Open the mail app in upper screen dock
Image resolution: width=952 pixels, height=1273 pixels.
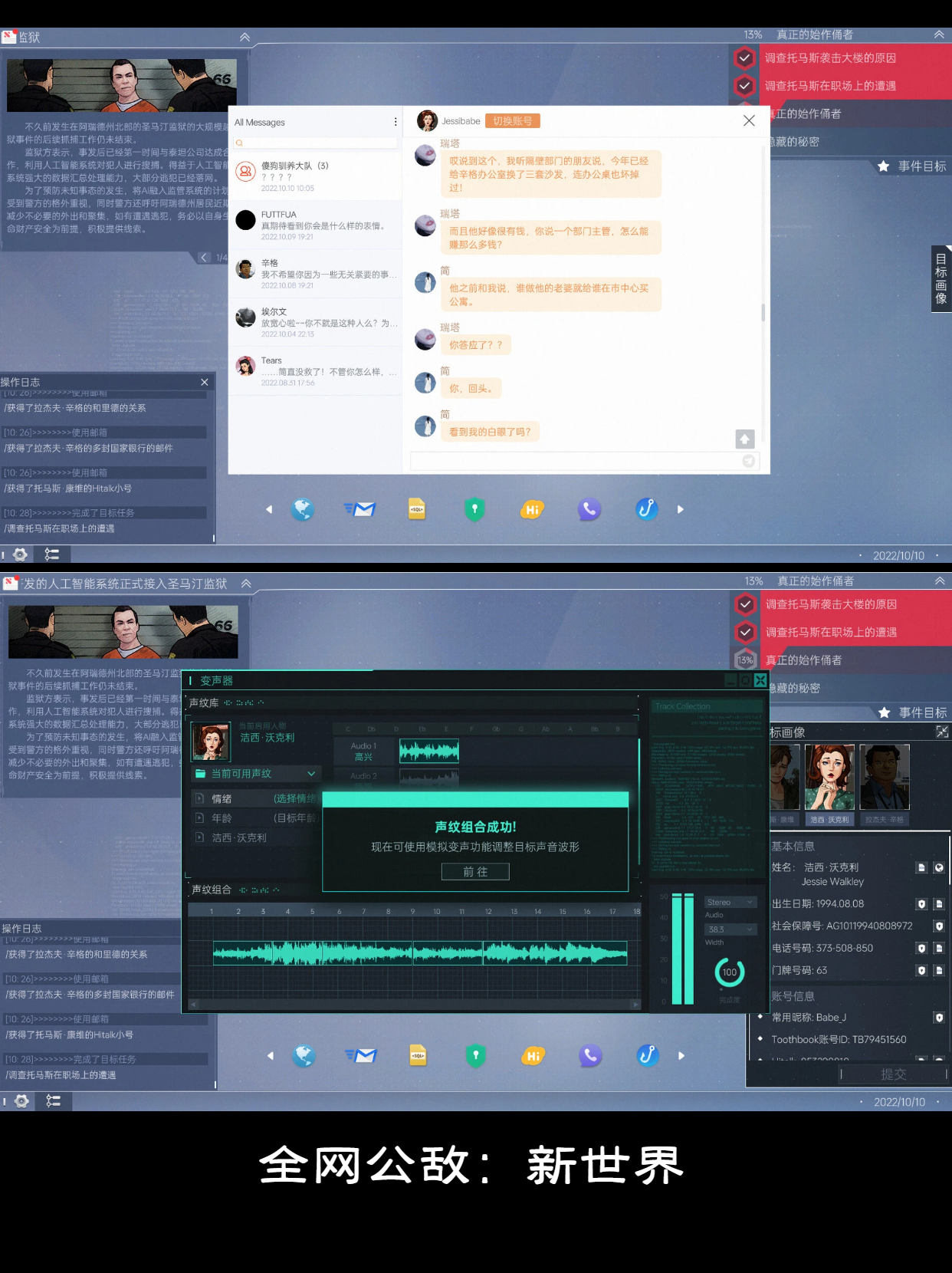pos(359,509)
